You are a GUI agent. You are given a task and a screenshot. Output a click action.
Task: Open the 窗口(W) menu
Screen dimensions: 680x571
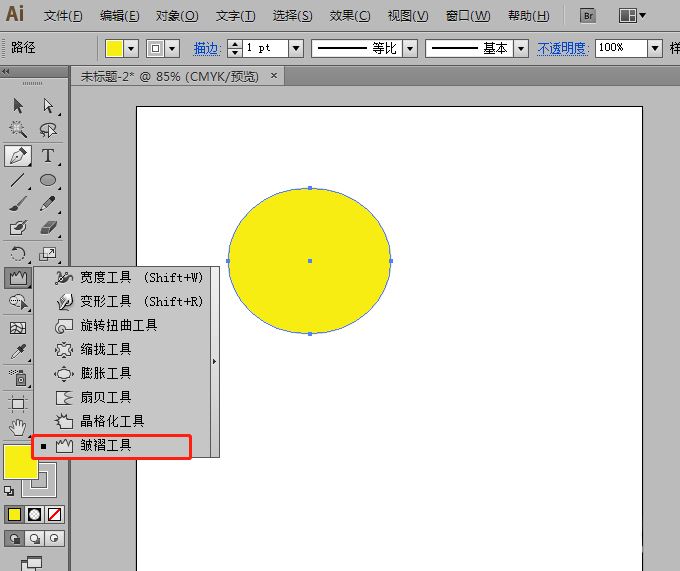pyautogui.click(x=468, y=16)
